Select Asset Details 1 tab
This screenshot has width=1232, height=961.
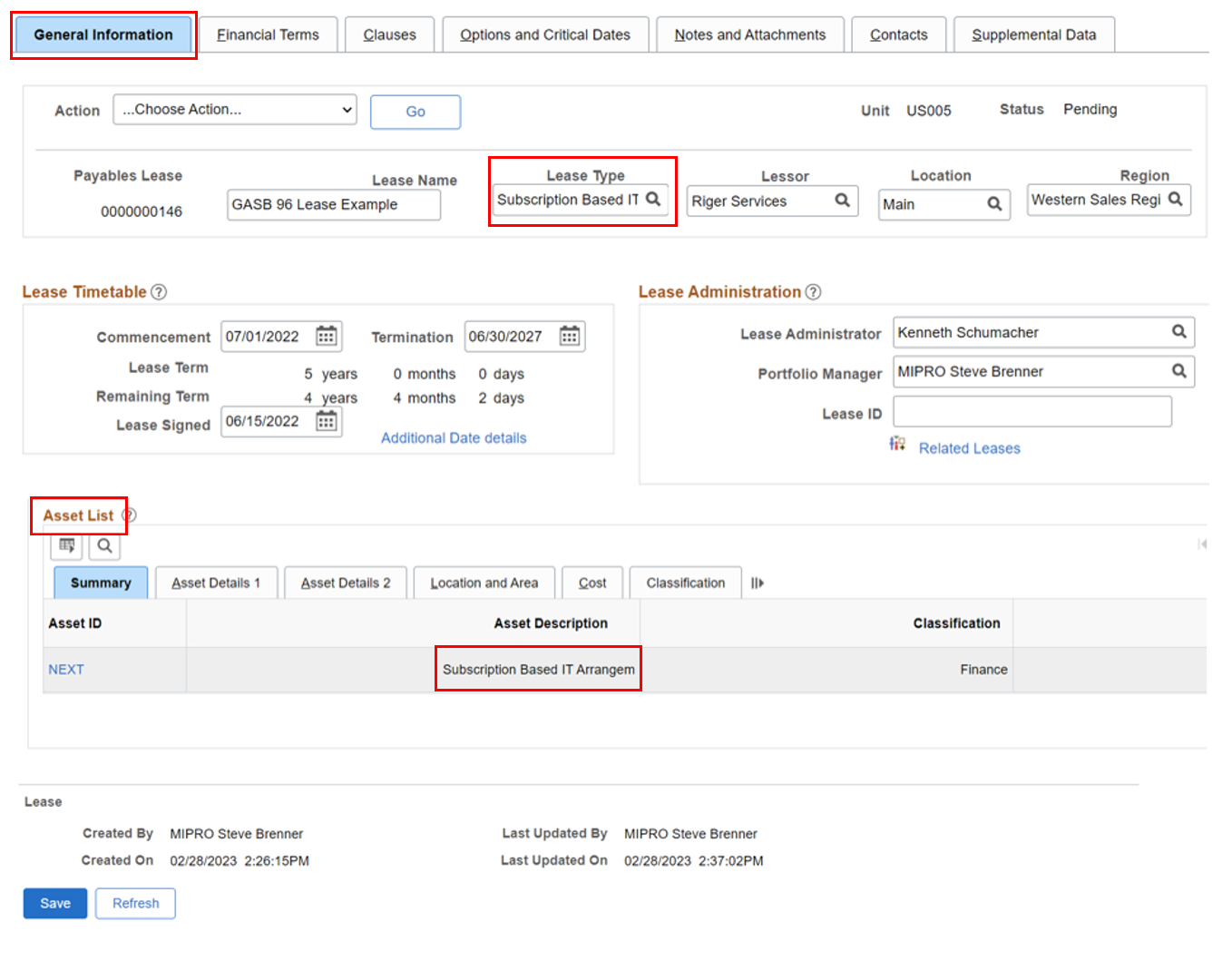(x=216, y=583)
